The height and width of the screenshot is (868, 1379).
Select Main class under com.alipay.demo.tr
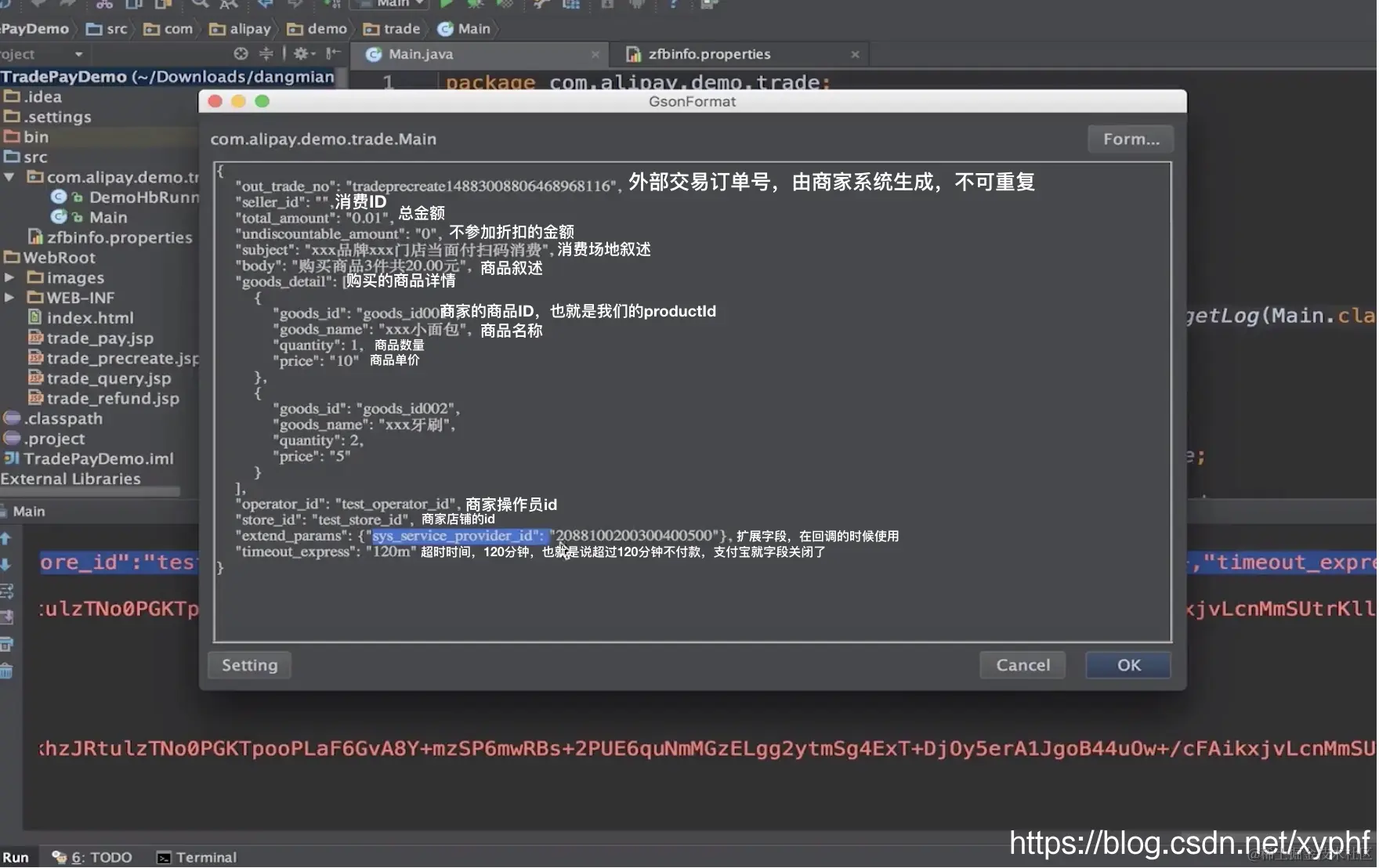coord(89,217)
